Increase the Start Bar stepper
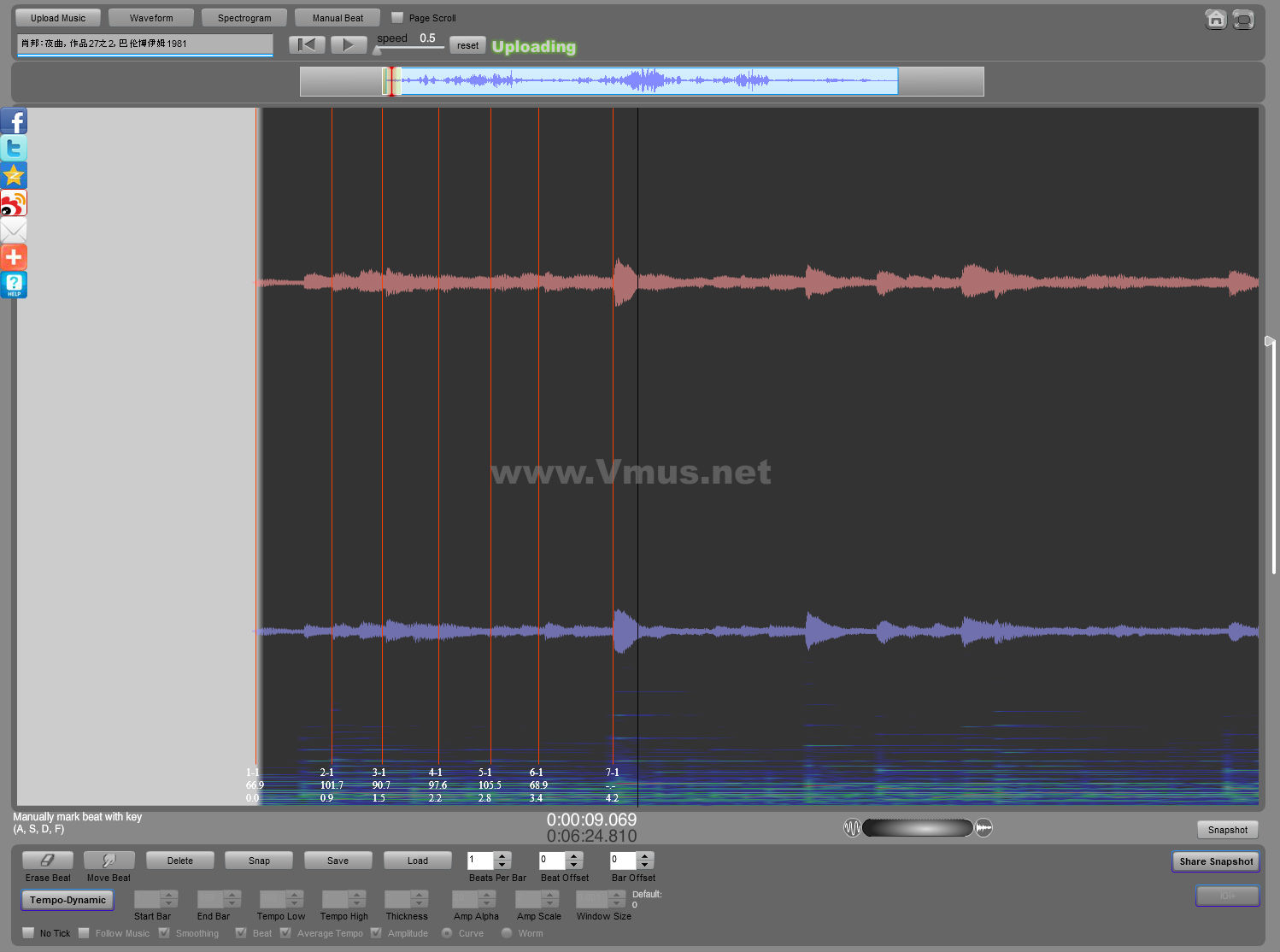1280x952 pixels. (x=169, y=895)
